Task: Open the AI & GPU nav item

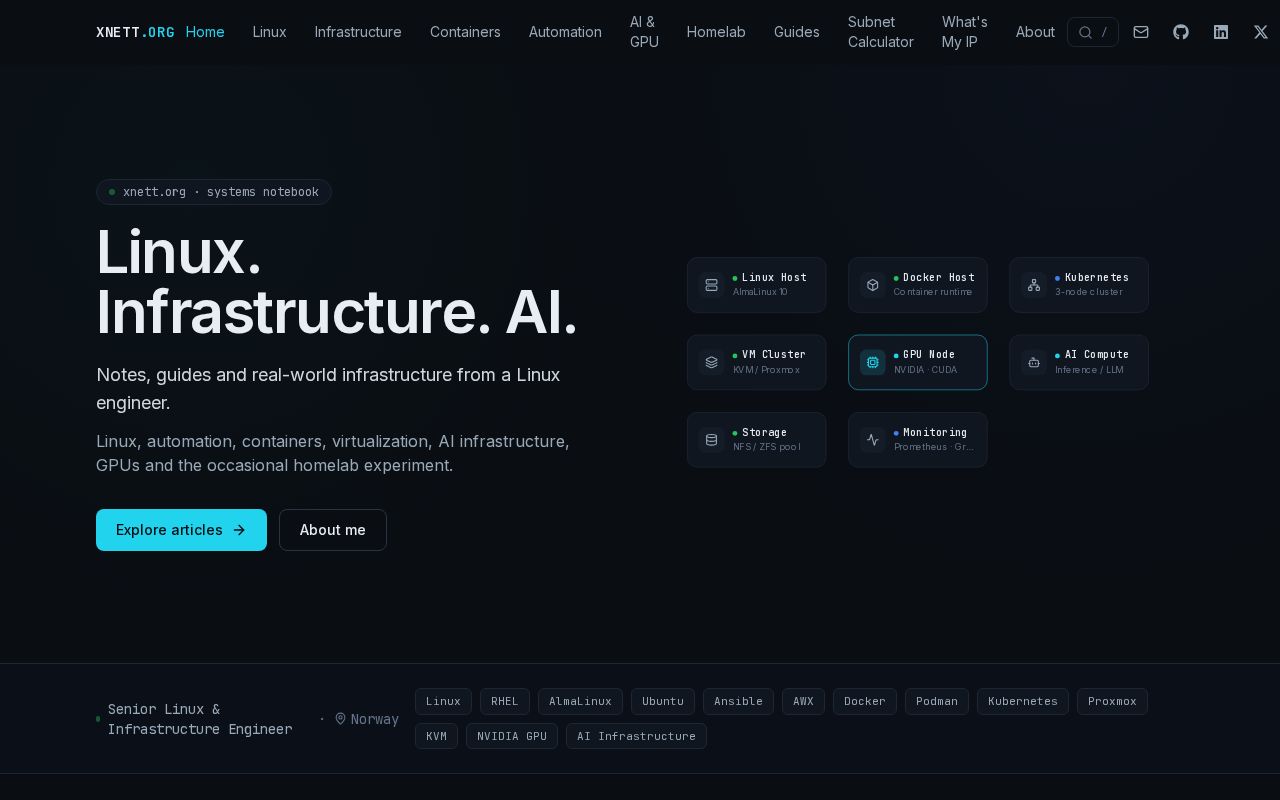Action: (644, 32)
